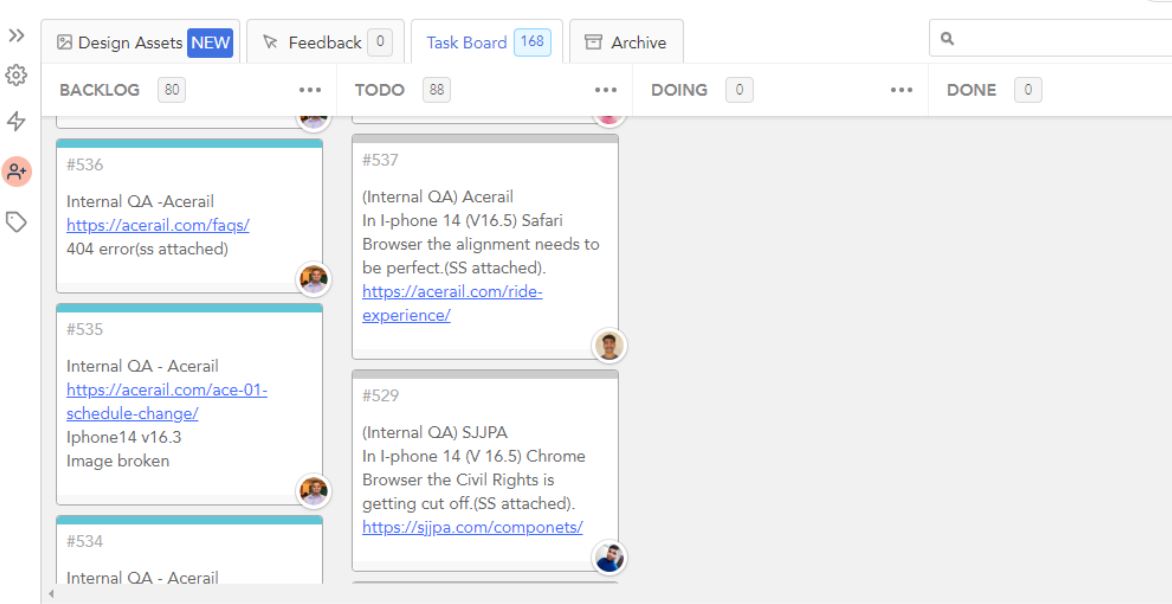Expand the collapsed left sidebar
The height and width of the screenshot is (604, 1172).
[x=16, y=36]
